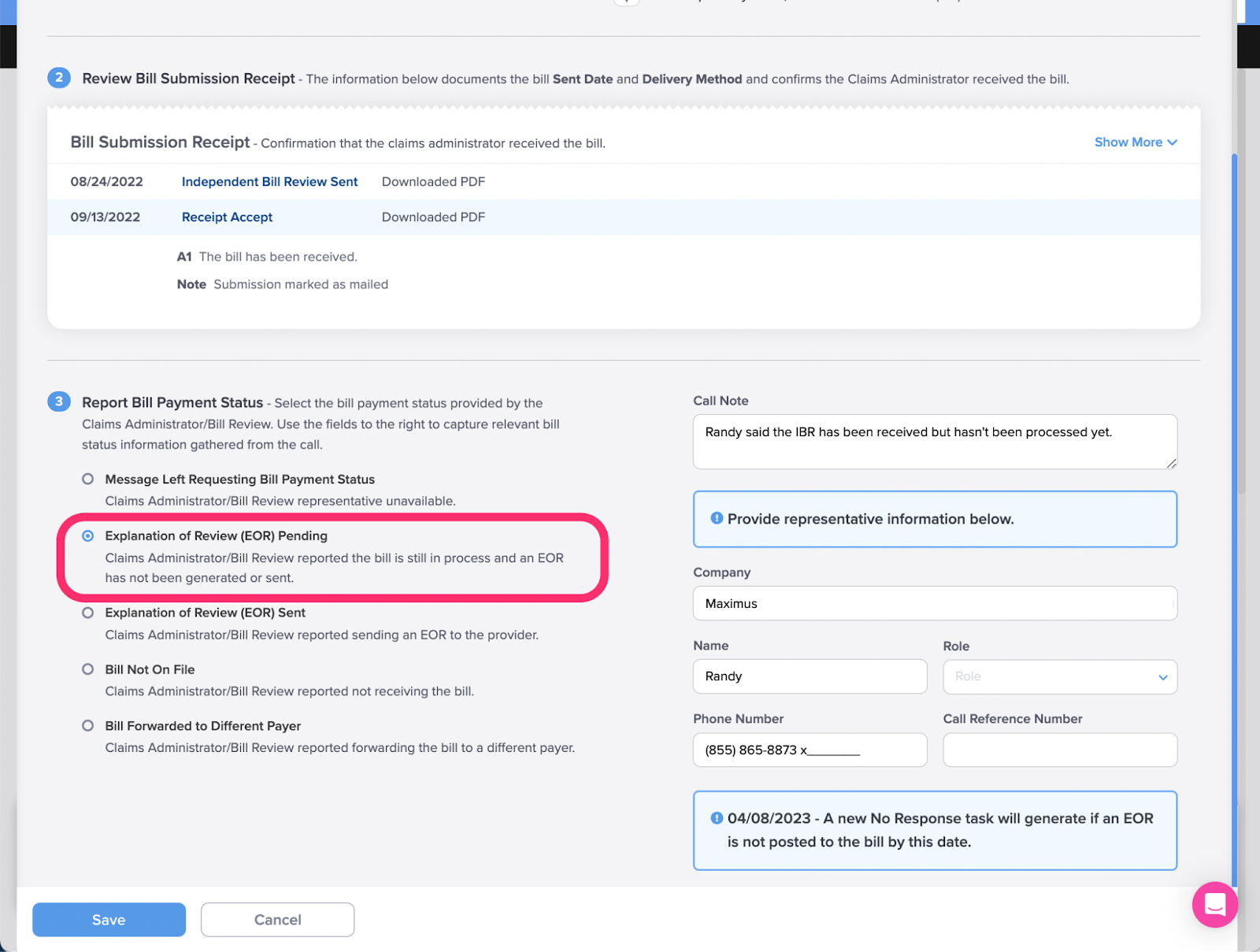Select Message Left Requesting Bill Payment Status
The image size is (1260, 952).
87,478
